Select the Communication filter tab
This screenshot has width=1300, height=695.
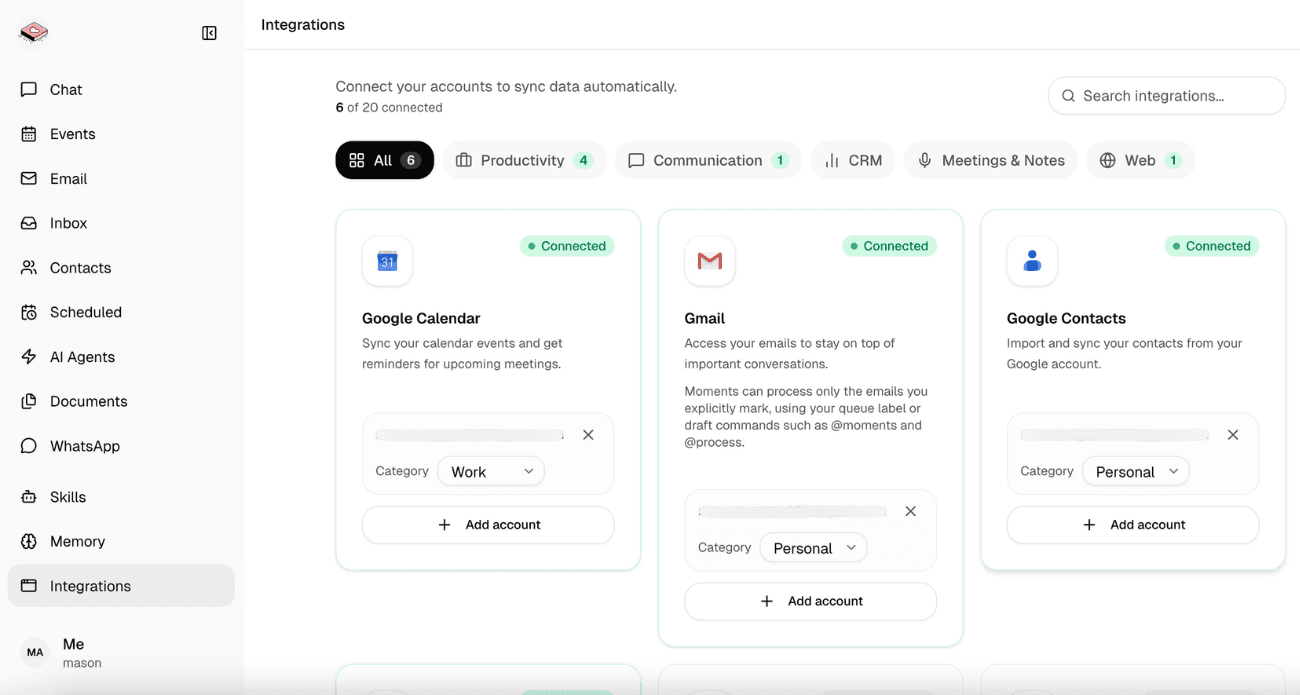707,159
